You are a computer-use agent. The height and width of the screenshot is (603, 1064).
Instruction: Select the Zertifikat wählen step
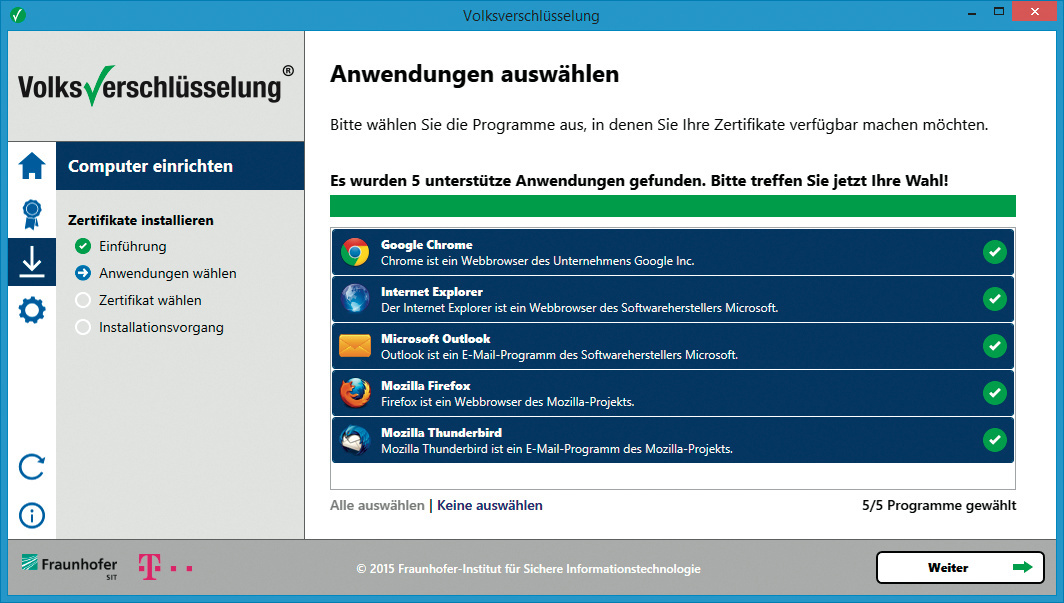coord(150,300)
